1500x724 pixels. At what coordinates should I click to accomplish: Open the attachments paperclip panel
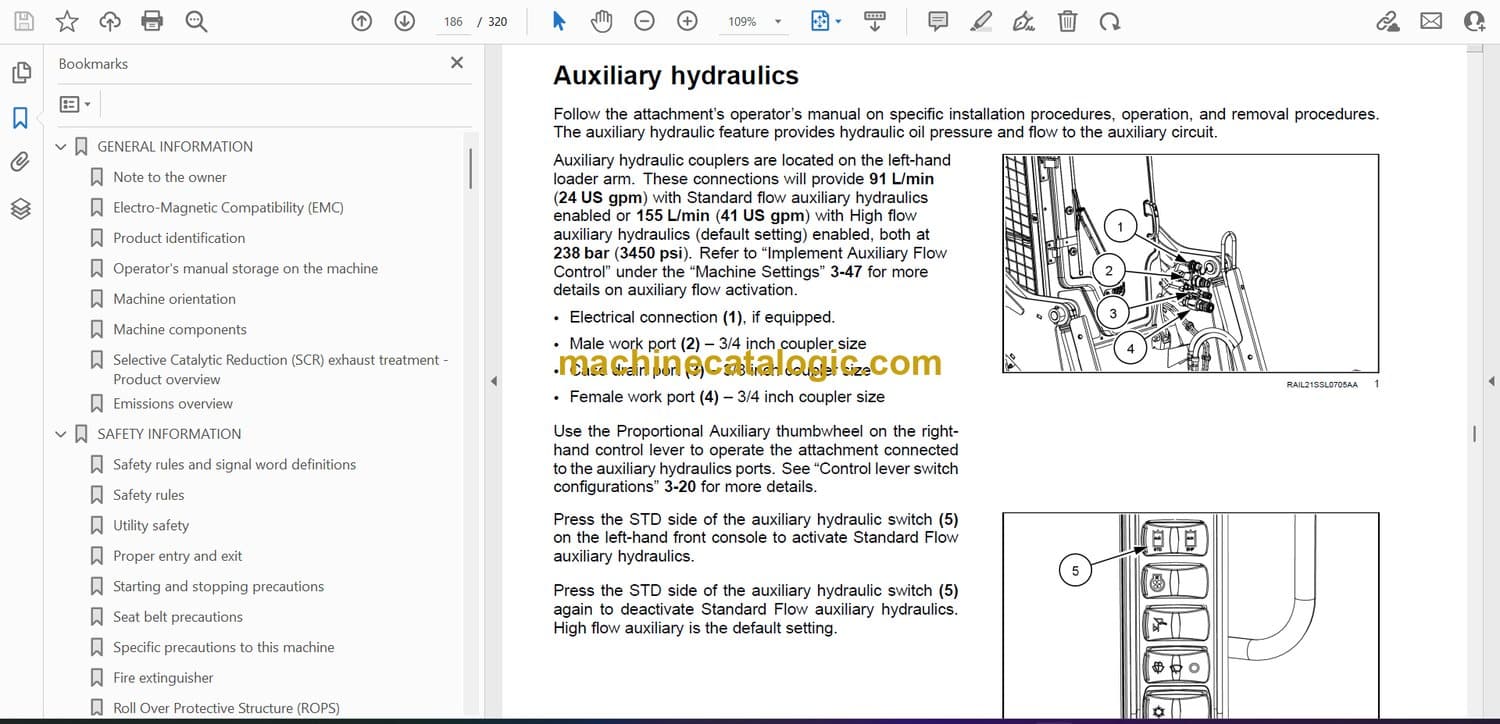click(x=20, y=162)
